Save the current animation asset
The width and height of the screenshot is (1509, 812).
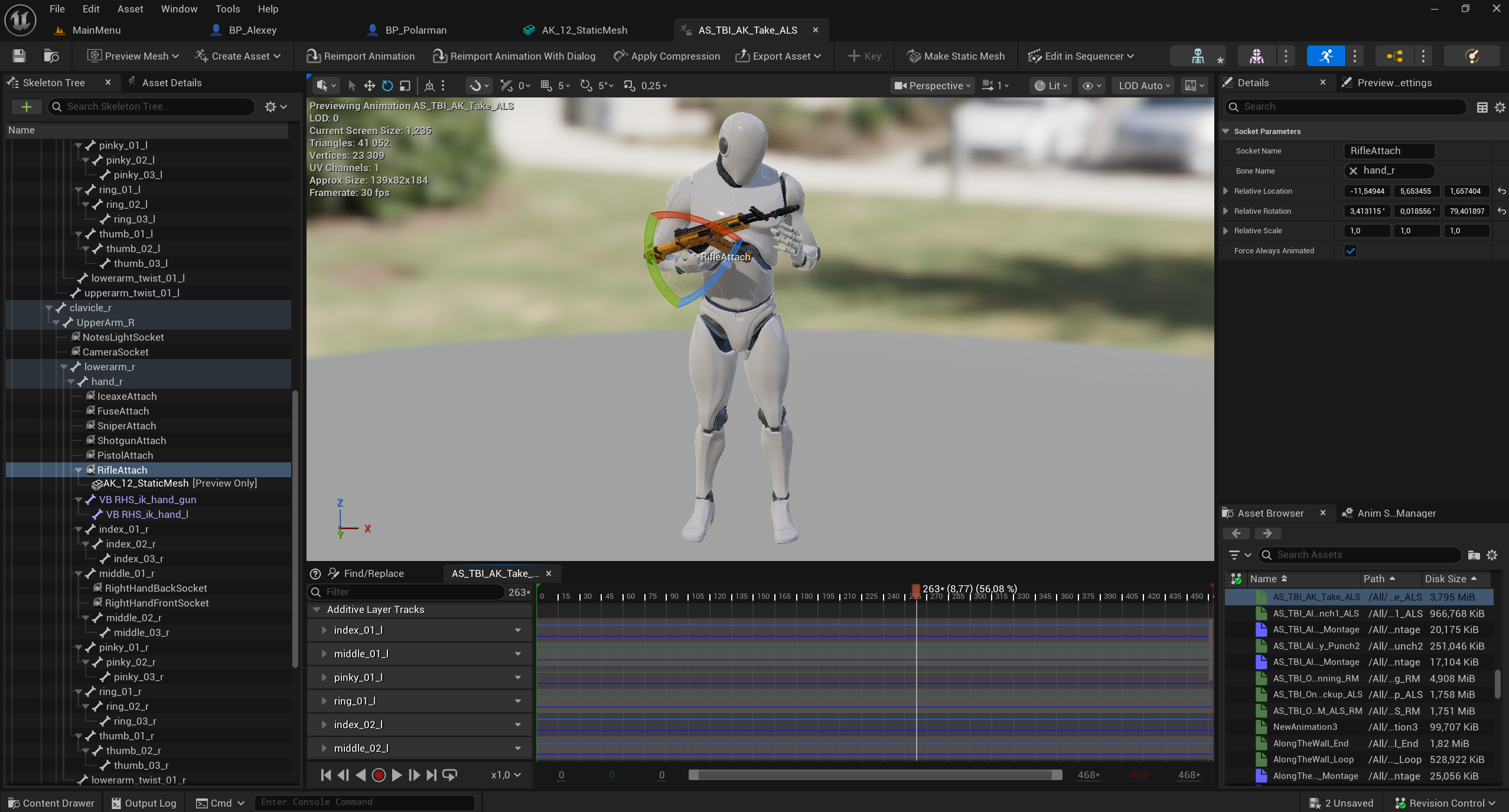19,56
